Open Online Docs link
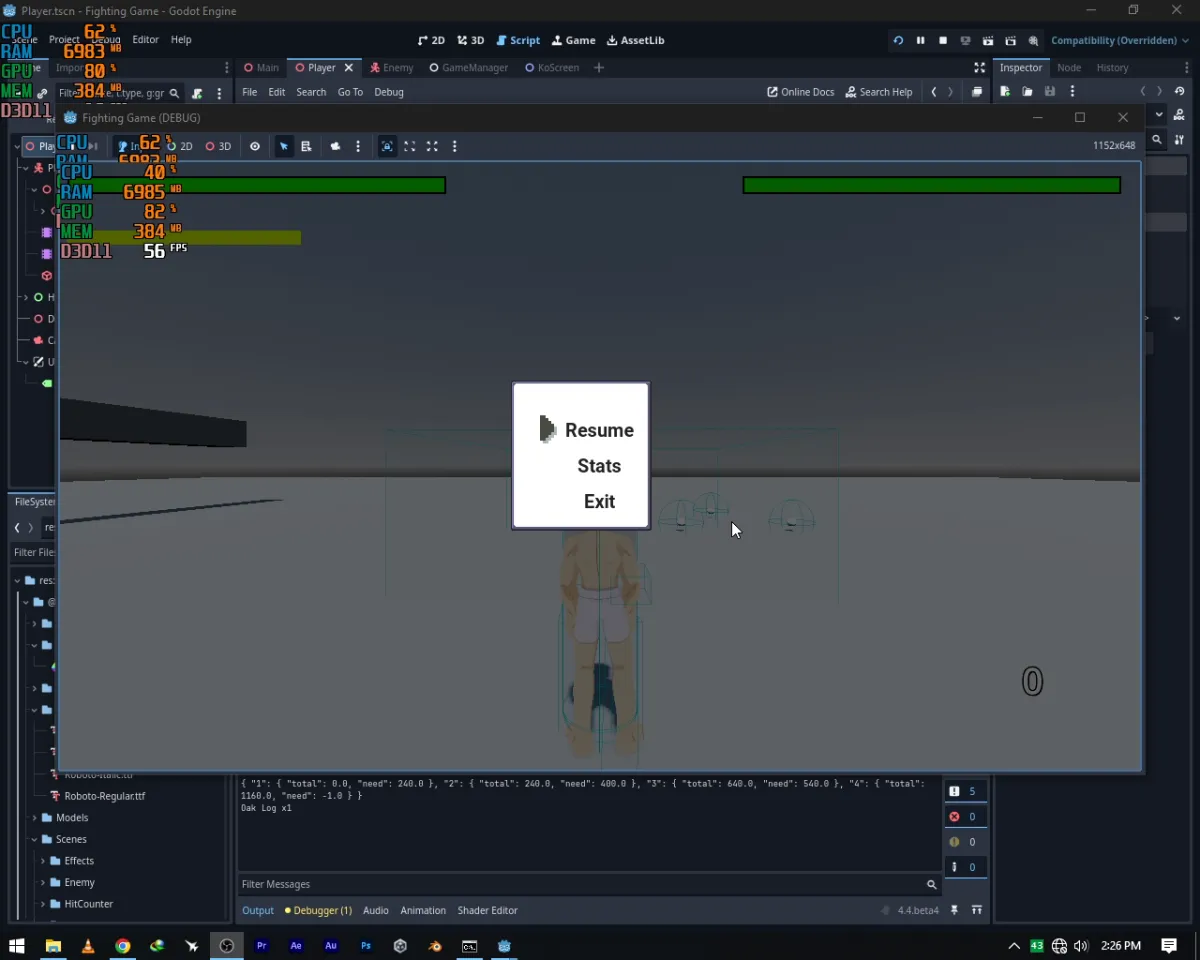This screenshot has width=1200, height=960. tap(800, 92)
